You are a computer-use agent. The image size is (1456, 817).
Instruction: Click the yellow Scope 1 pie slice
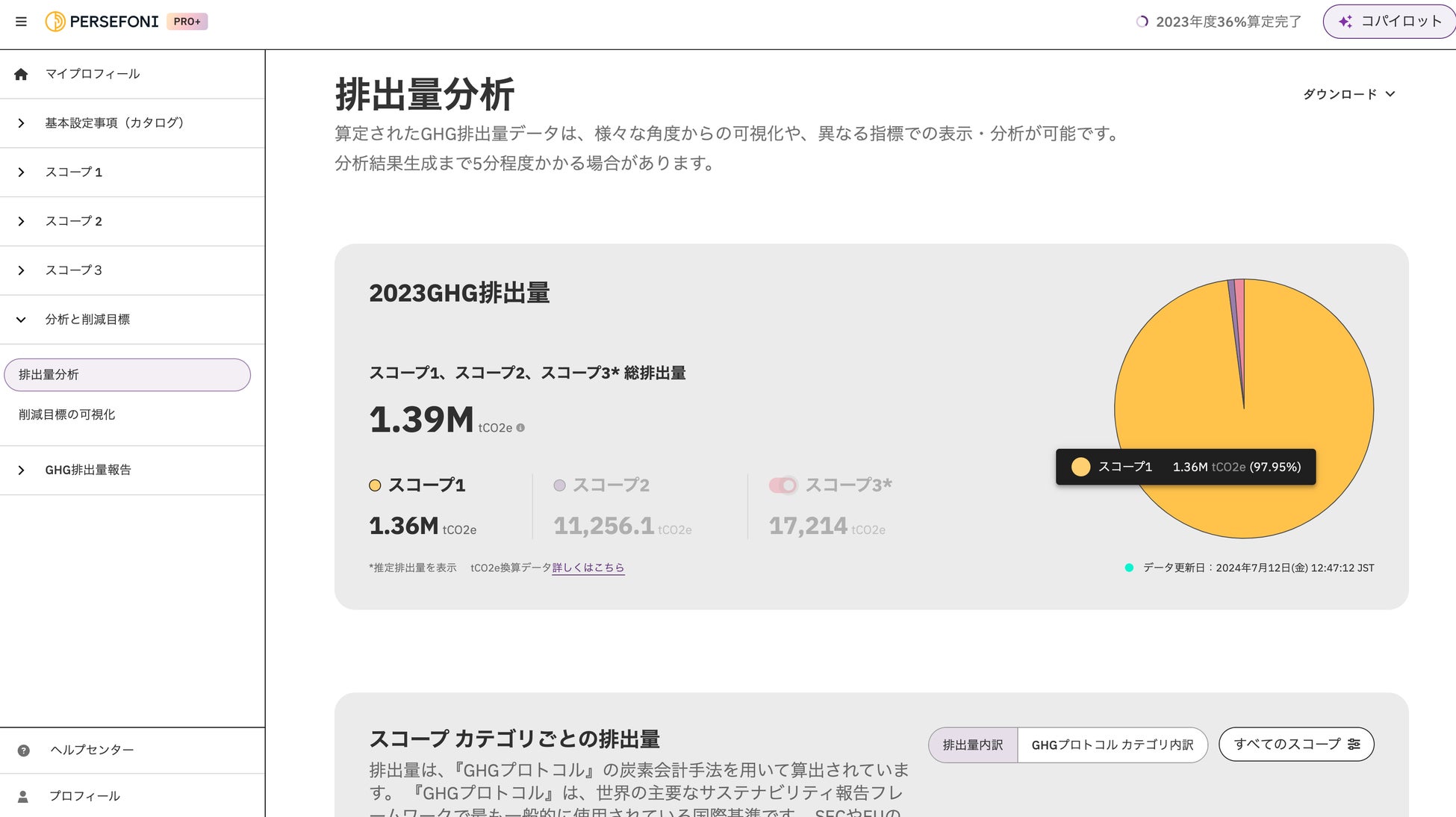[x=1195, y=373]
